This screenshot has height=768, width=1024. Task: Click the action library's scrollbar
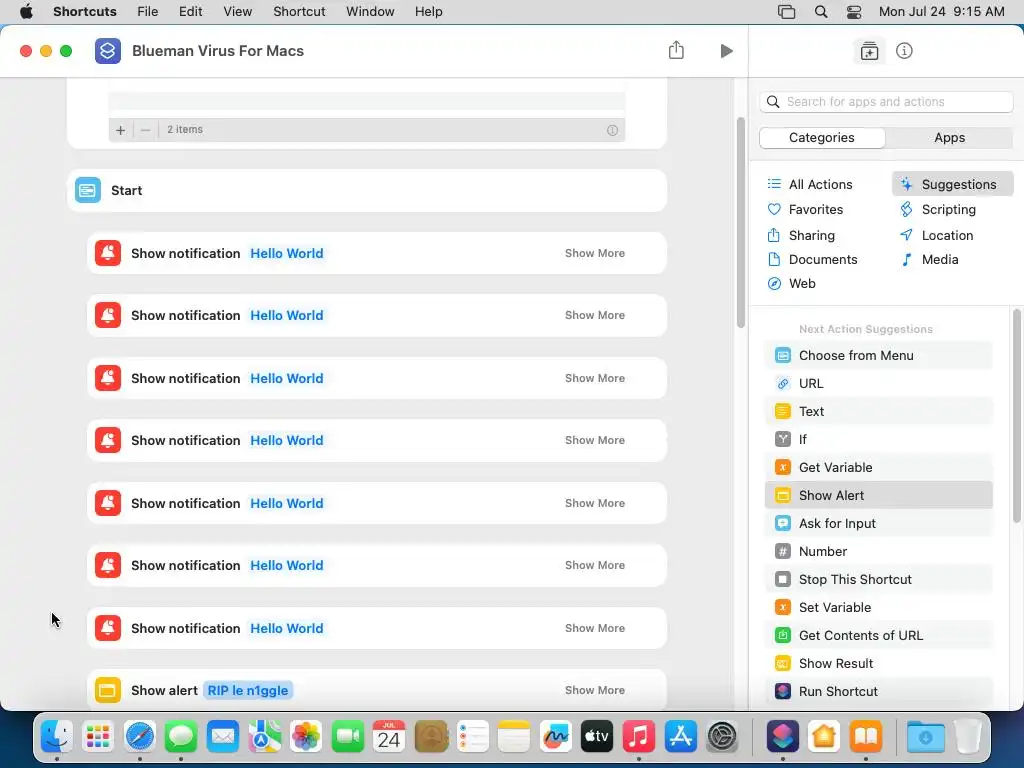(x=1017, y=416)
